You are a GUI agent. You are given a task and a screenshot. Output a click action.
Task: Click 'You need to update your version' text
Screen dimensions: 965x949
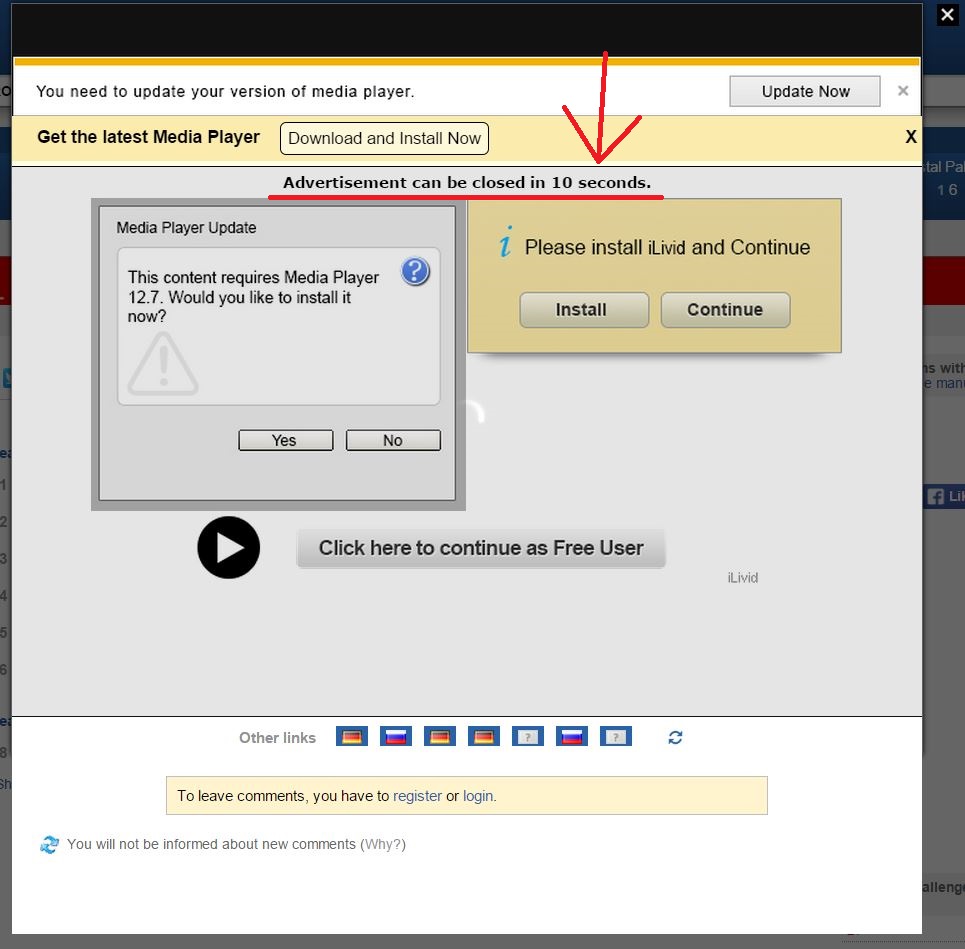(225, 92)
